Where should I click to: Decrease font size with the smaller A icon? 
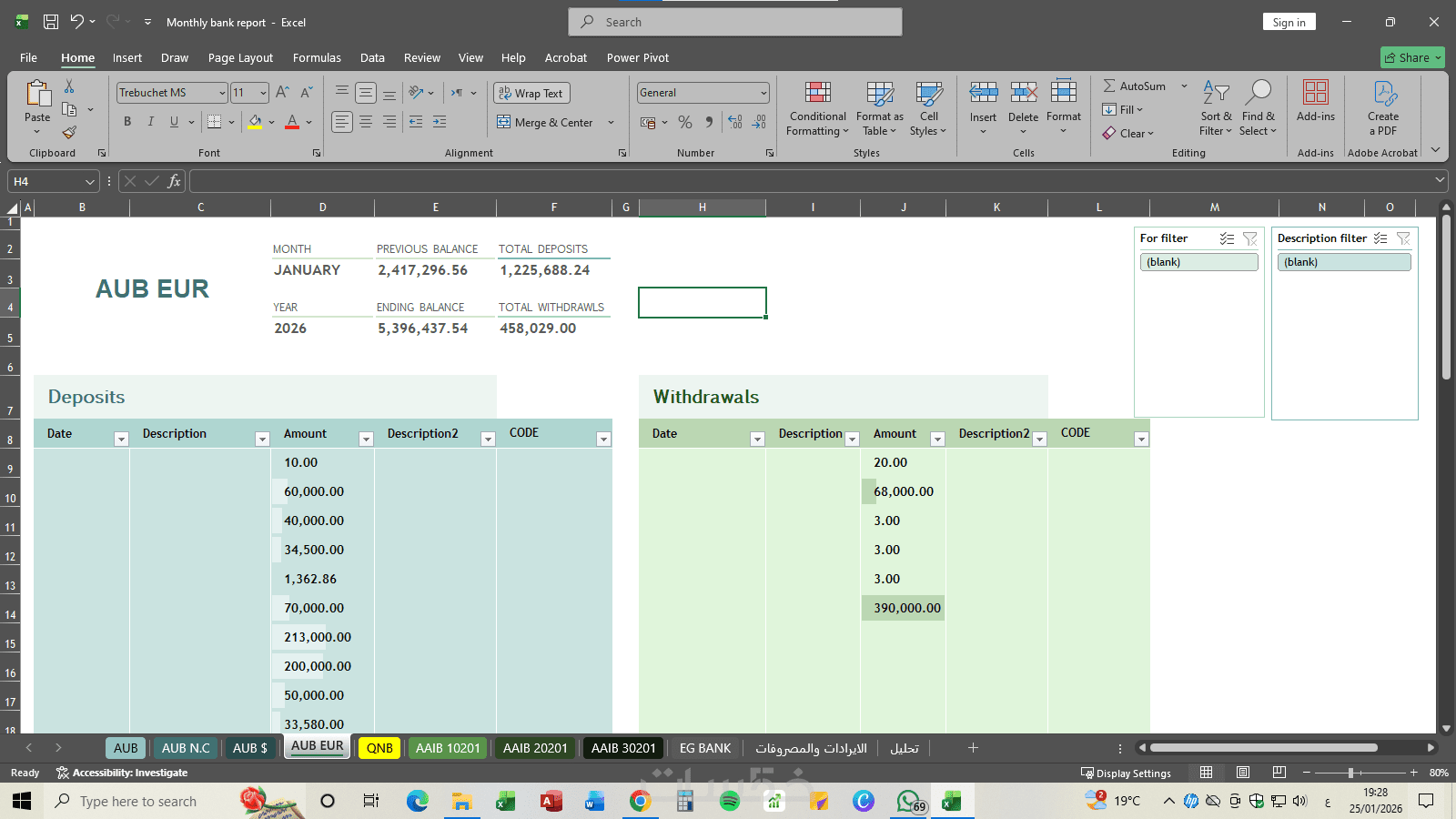pos(307,93)
